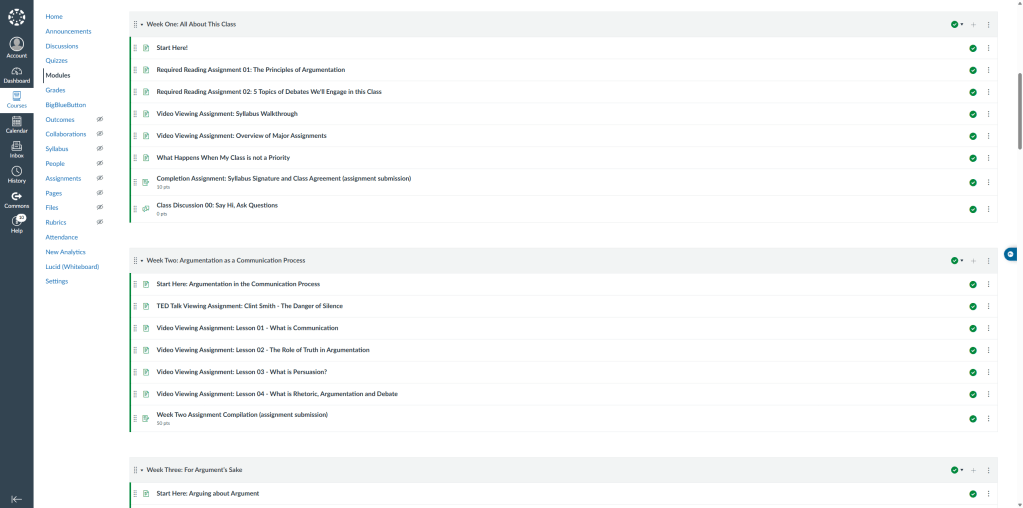Open the Inbox icon
Image resolution: width=1023 pixels, height=508 pixels.
(16, 149)
